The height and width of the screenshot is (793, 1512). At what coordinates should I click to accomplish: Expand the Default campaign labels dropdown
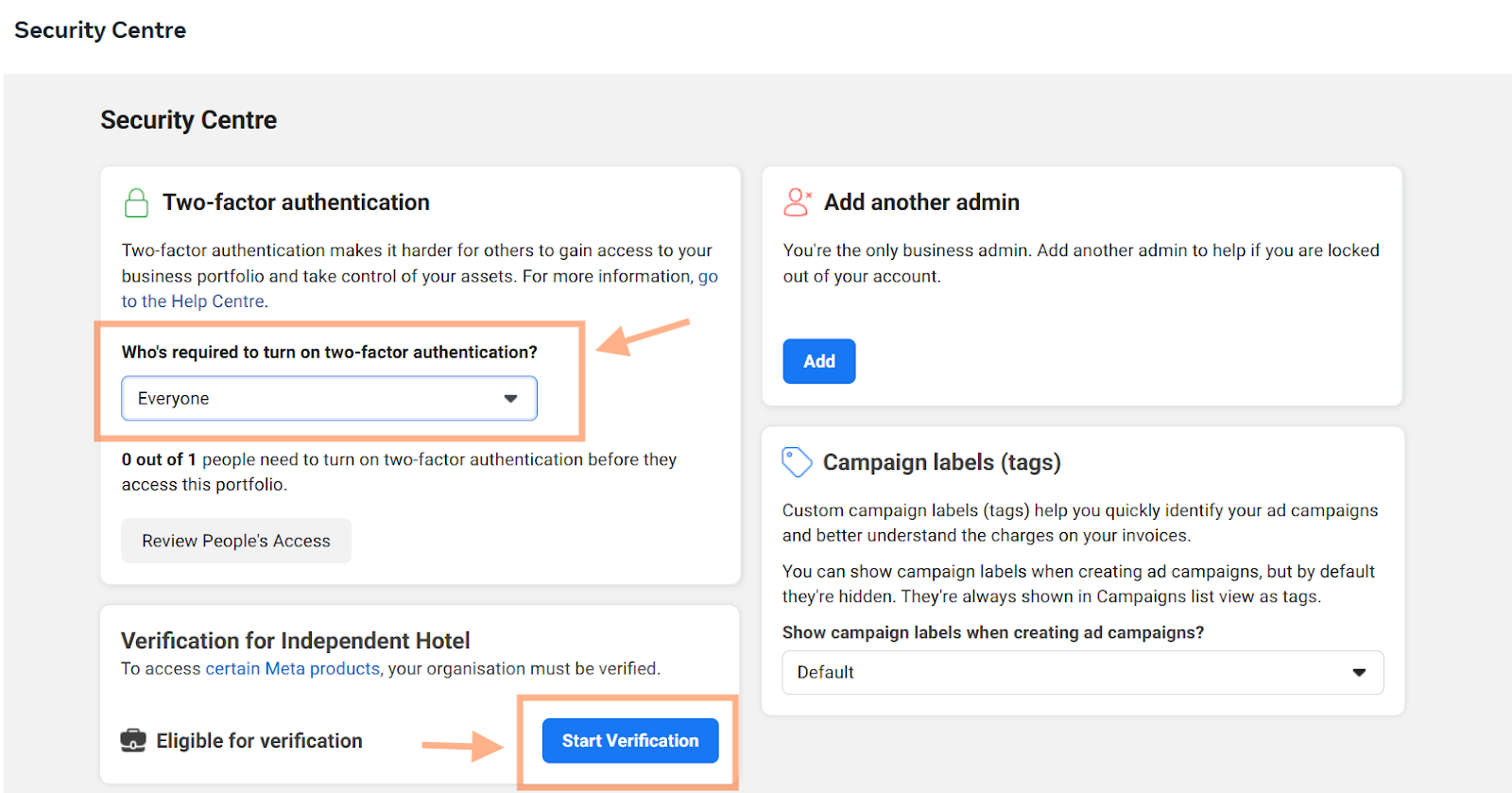1082,672
